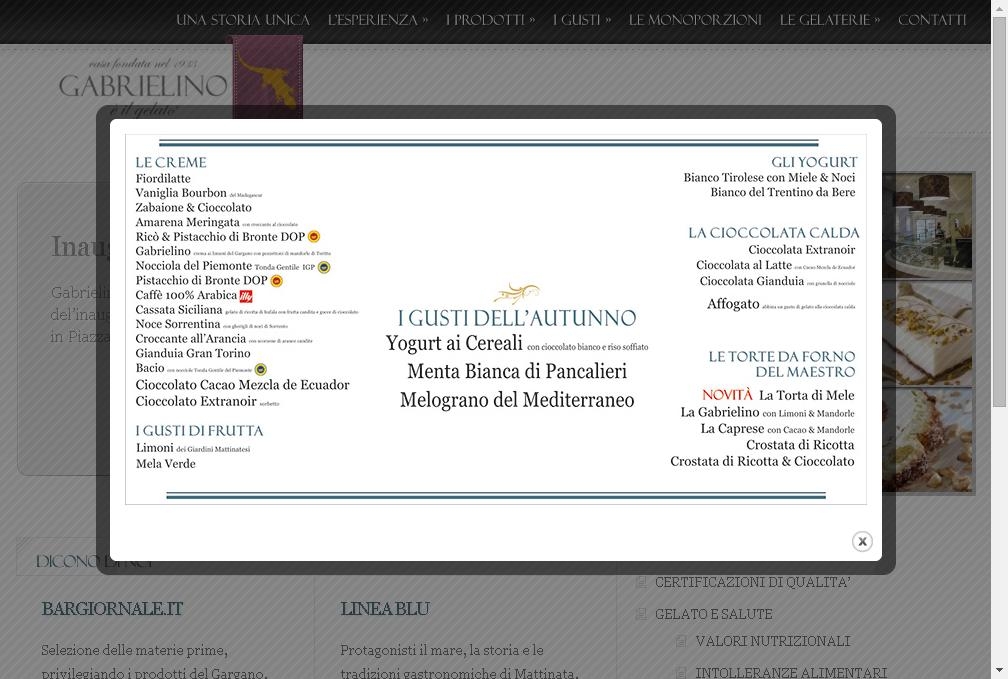Click the scrollbar up arrow
1008x679 pixels.
(999, 7)
